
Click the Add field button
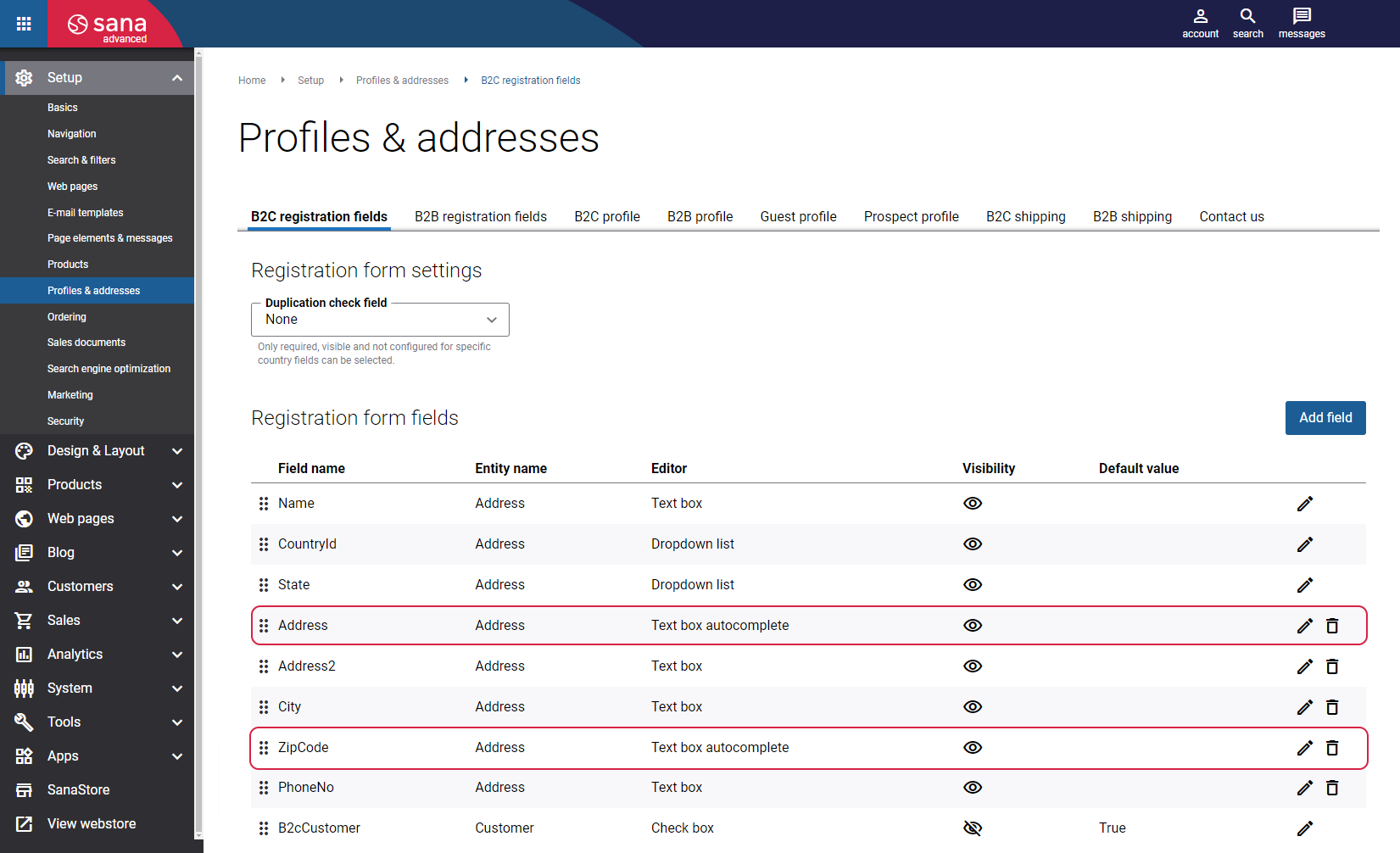tap(1325, 418)
